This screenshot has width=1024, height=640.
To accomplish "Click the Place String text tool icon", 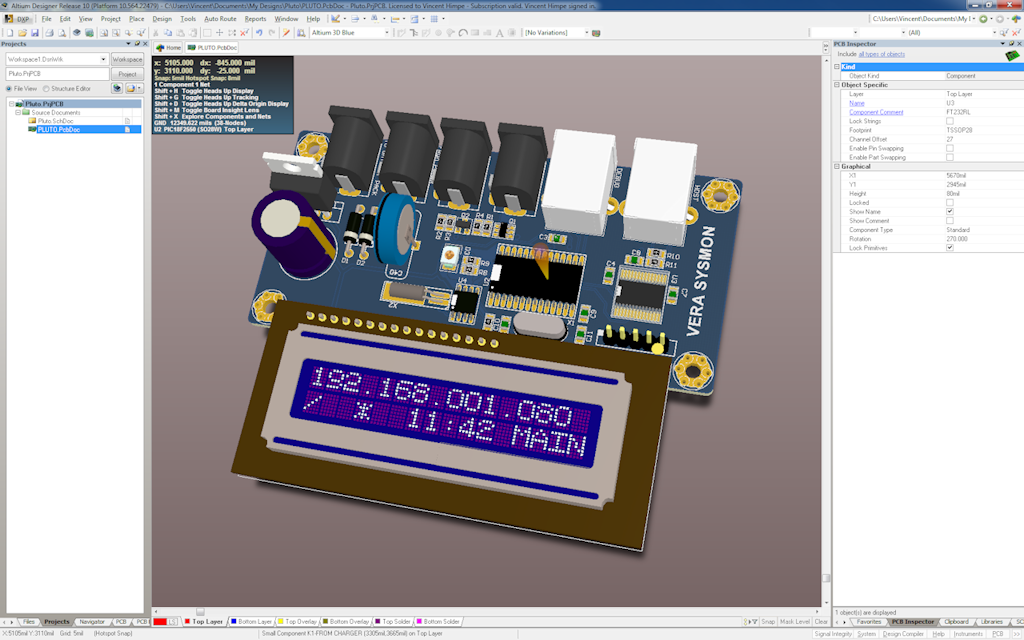I will point(500,33).
